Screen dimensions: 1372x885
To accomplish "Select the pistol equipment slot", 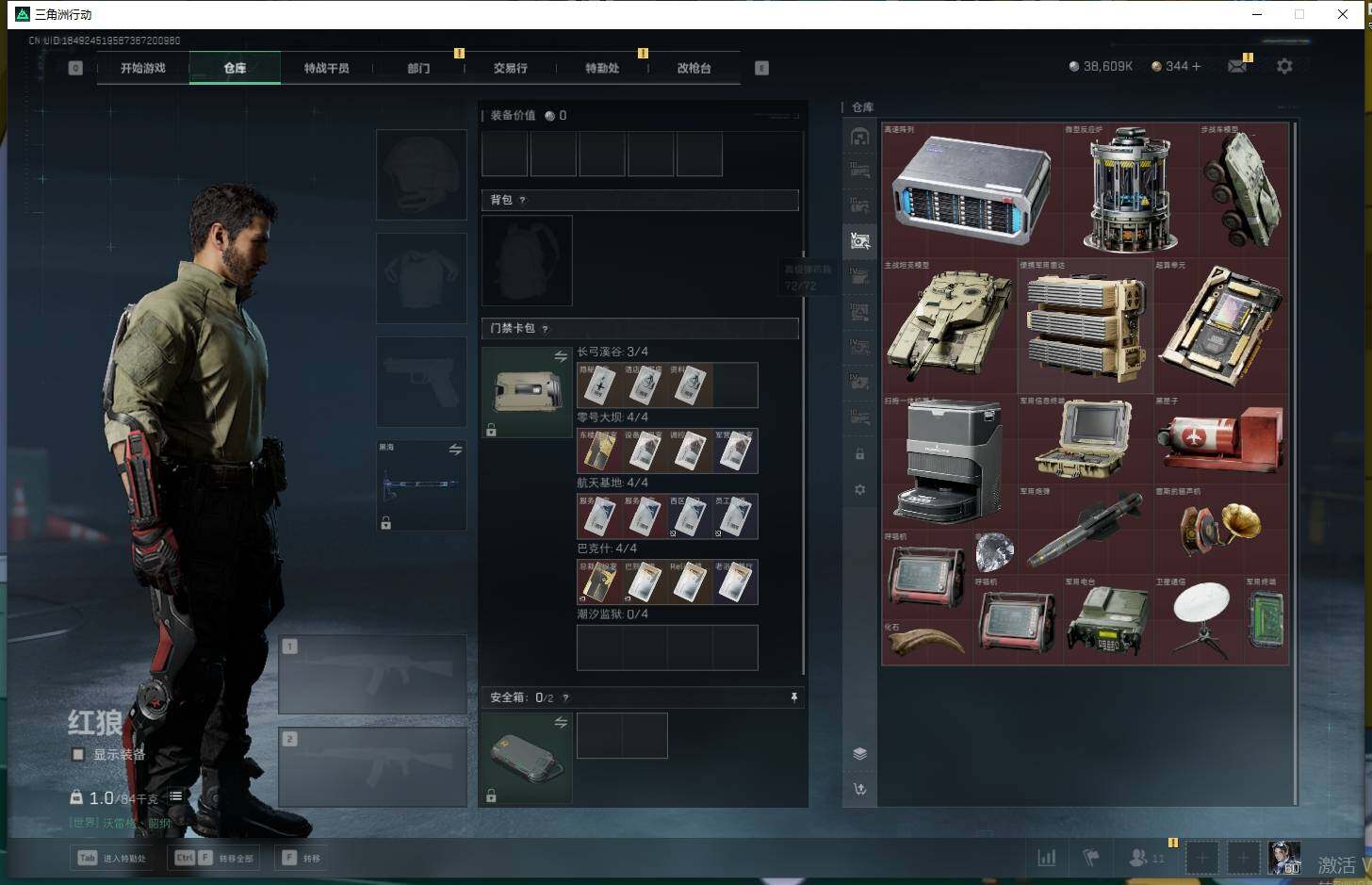I will tap(421, 382).
